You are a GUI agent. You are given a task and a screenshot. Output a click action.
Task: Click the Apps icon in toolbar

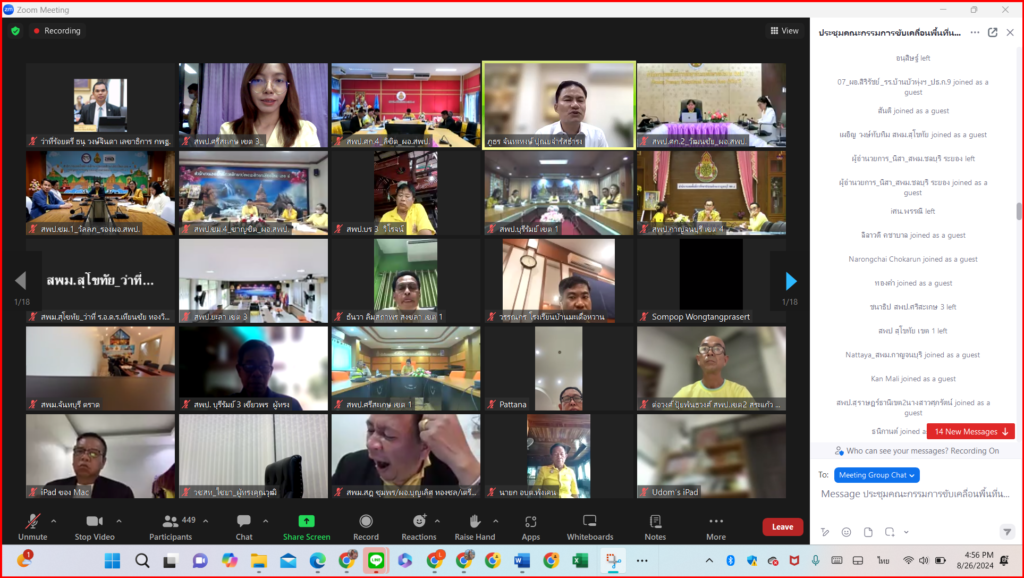click(x=530, y=526)
